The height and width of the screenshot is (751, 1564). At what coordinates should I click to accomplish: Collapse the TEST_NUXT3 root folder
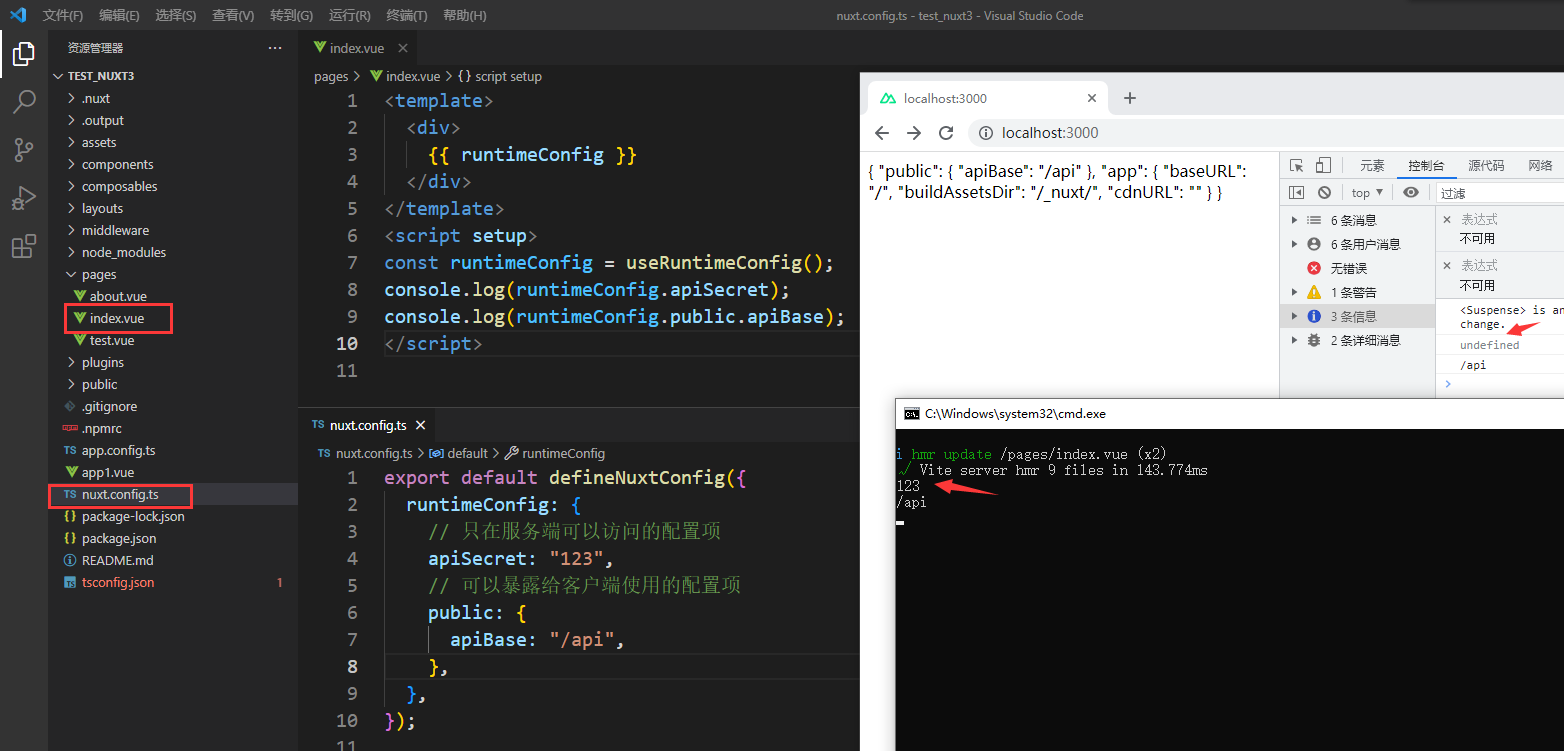(x=173, y=76)
